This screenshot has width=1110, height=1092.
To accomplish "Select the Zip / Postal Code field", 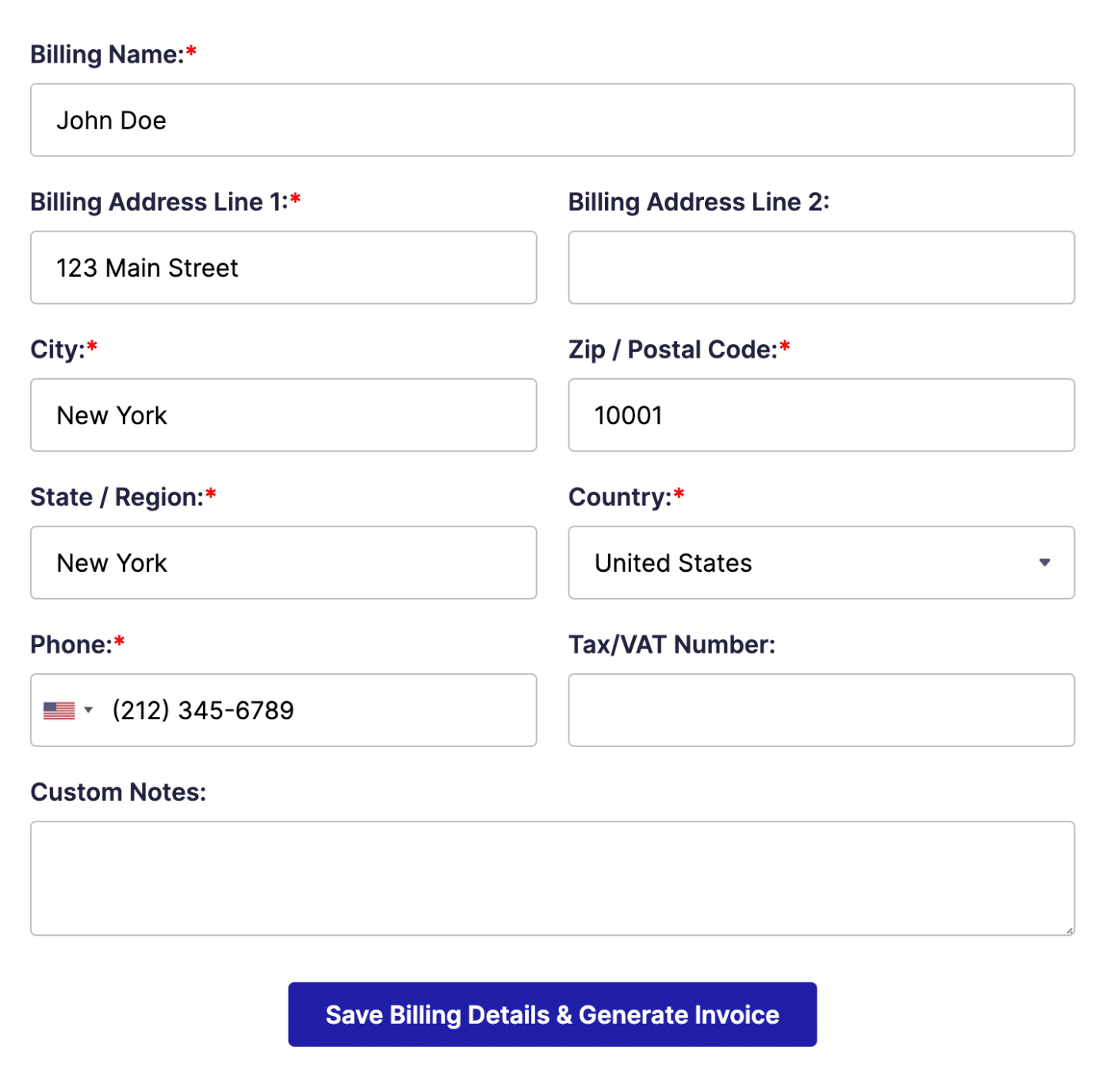I will 821,415.
